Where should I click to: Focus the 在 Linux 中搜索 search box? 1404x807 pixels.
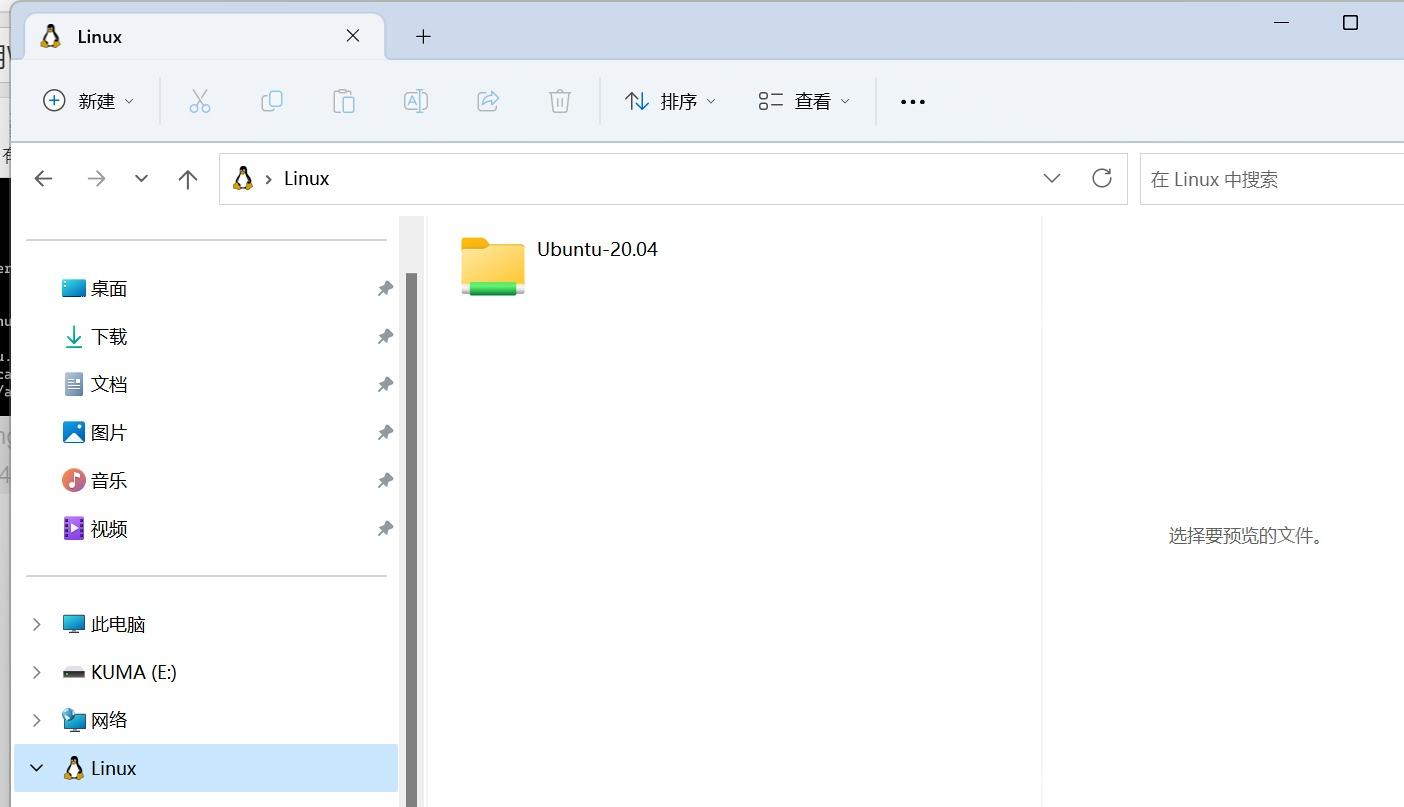[x=1272, y=179]
